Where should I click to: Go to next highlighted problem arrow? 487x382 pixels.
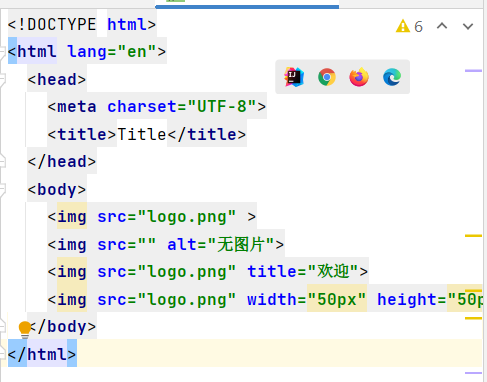pyautogui.click(x=468, y=26)
